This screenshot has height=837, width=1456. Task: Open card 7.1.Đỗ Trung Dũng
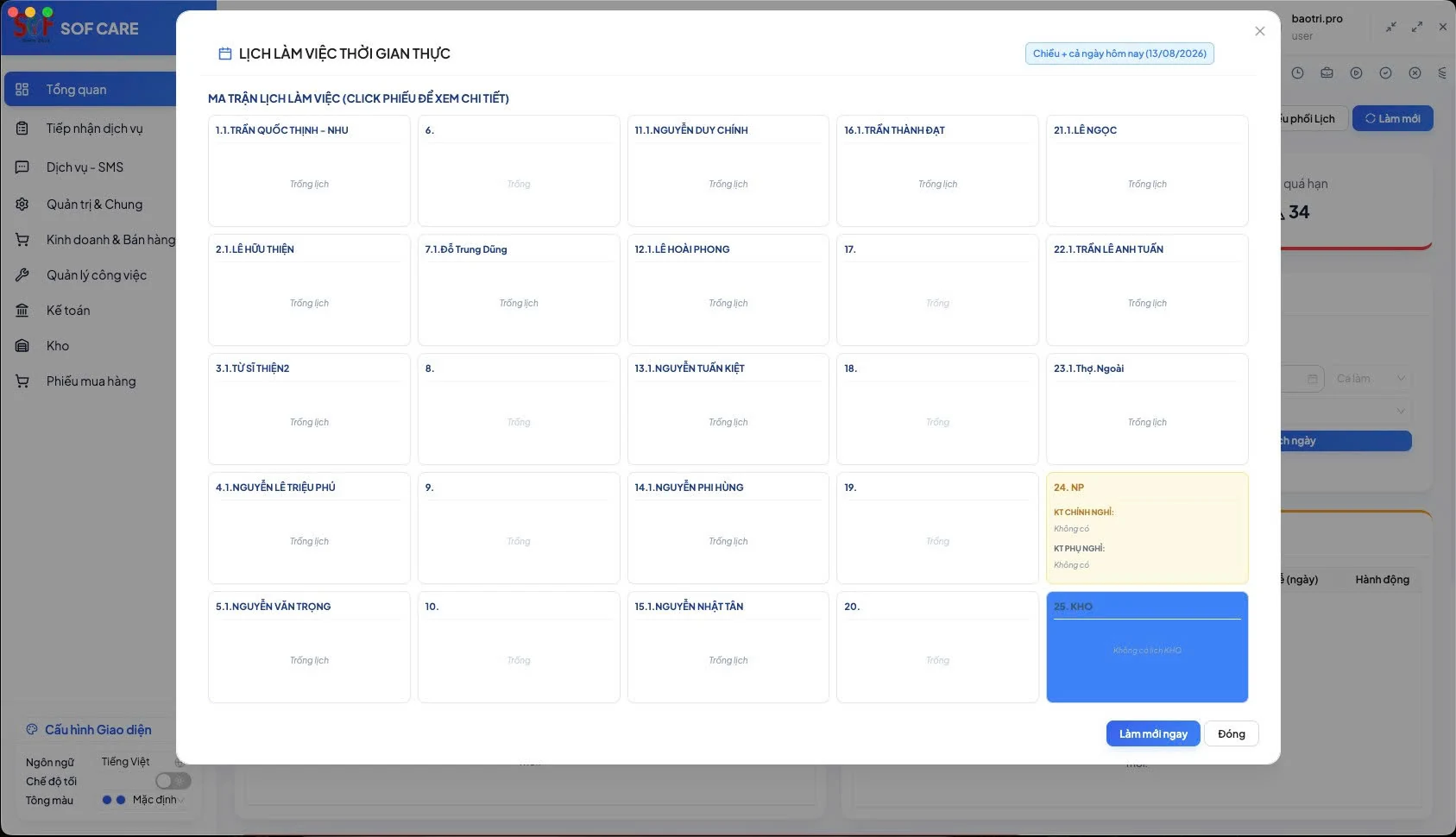[x=519, y=290]
